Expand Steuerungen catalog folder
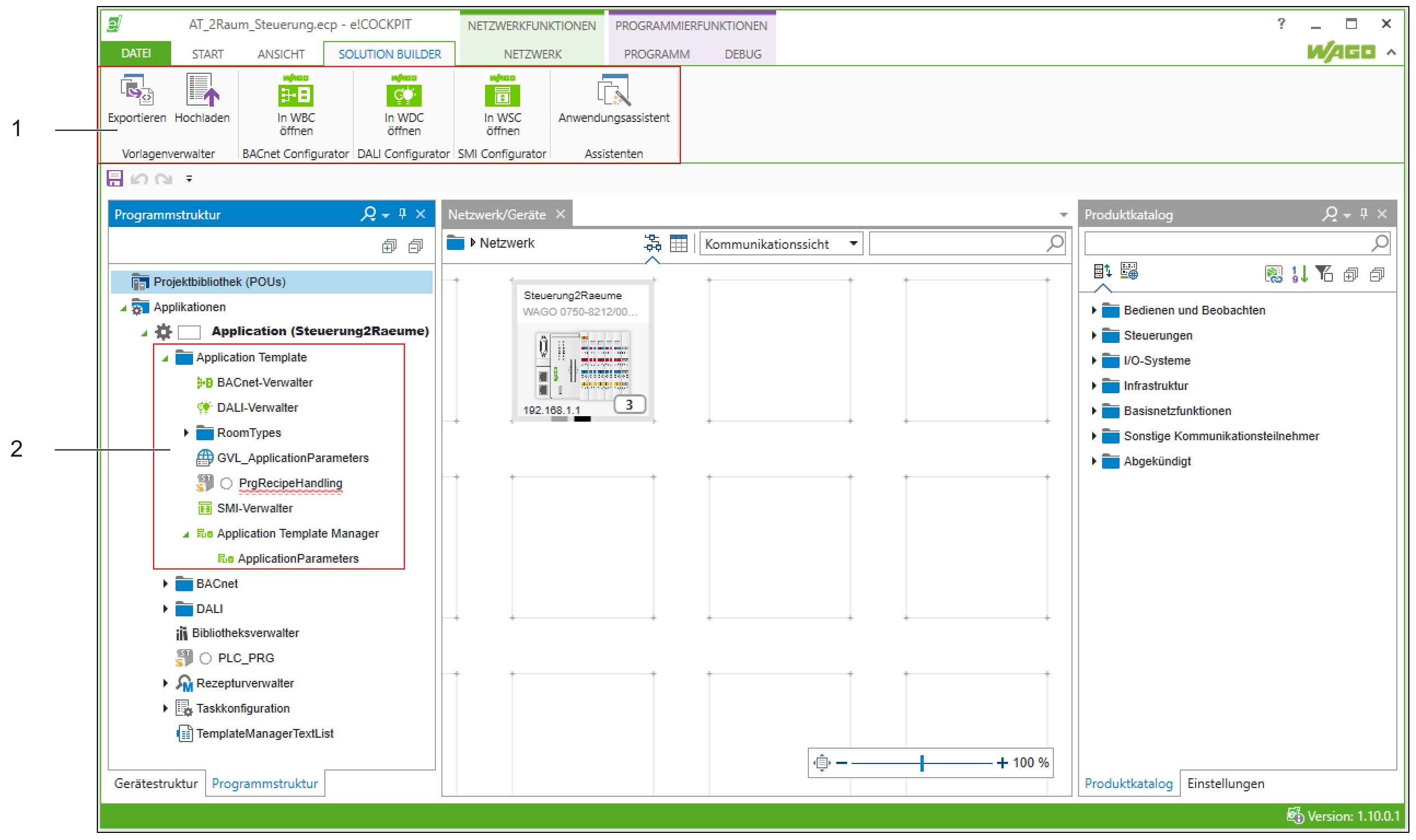Viewport: 1416px width, 840px height. click(1093, 336)
